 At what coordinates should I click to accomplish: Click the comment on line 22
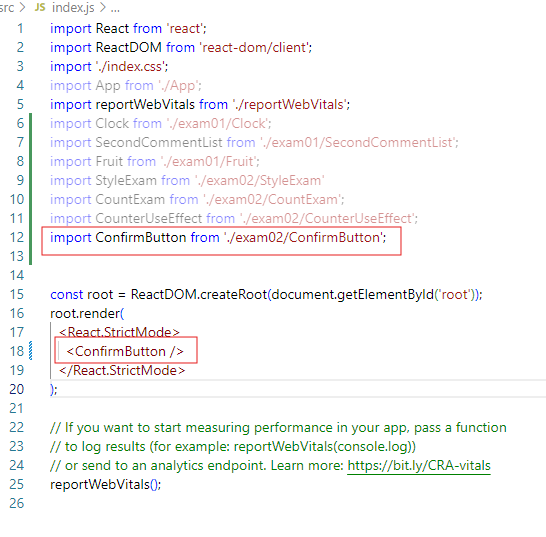[x=278, y=428]
